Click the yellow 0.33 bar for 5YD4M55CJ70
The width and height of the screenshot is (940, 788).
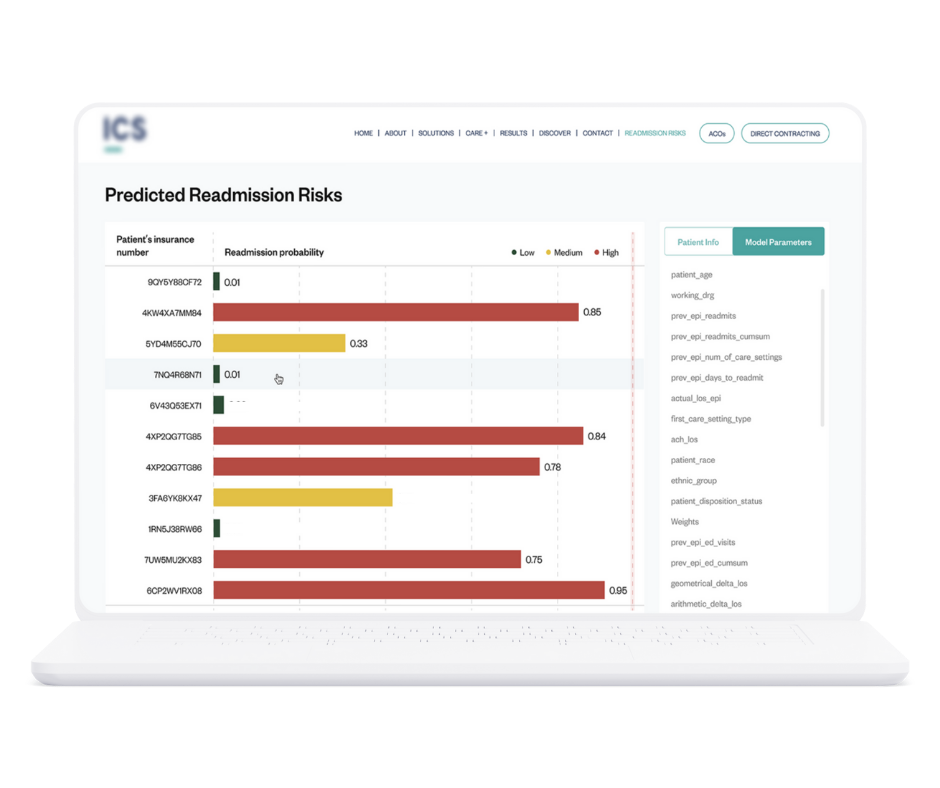coord(279,343)
